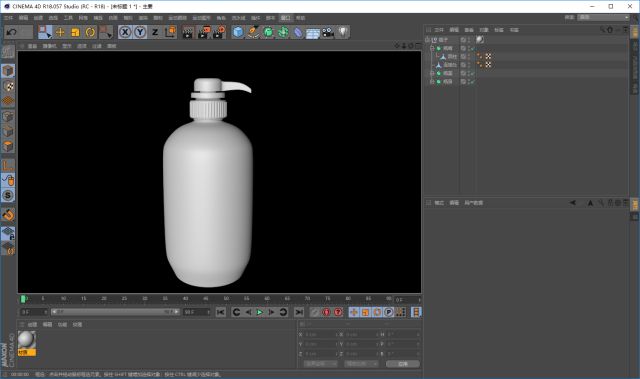Select the Rotate tool icon
Viewport: 640px width, 379px height.
pyautogui.click(x=90, y=32)
